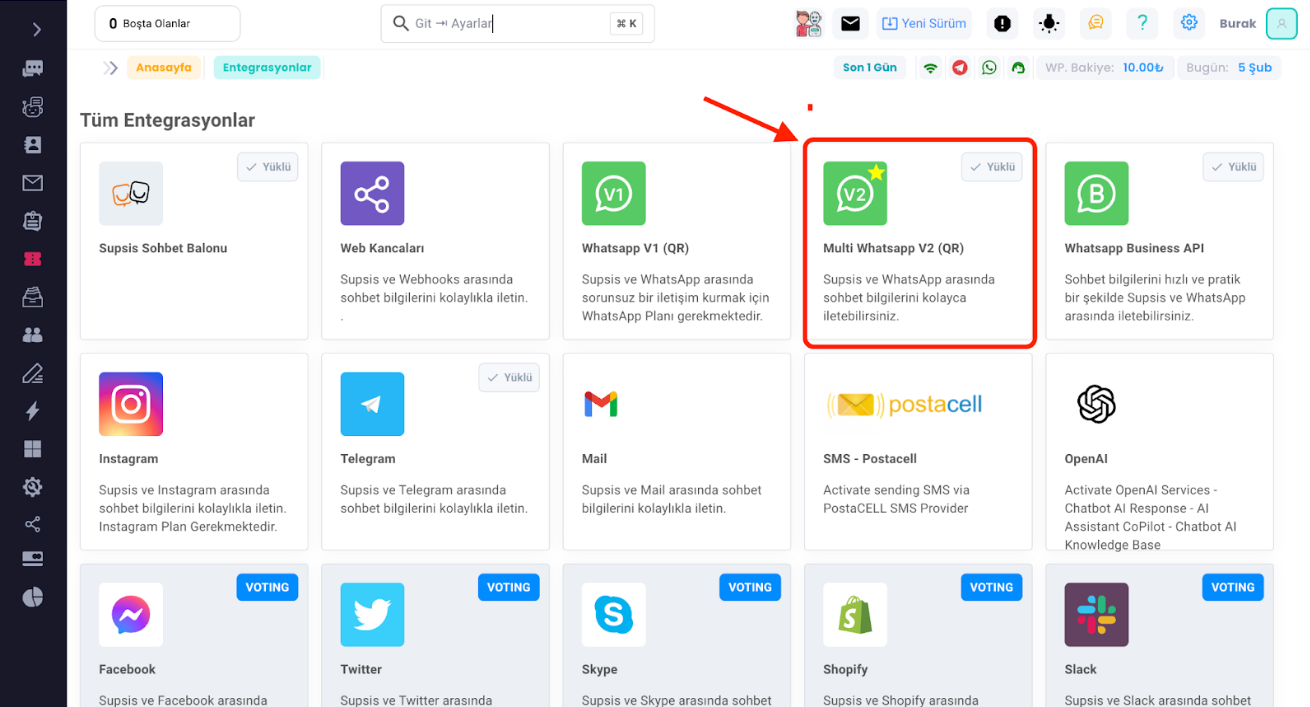Click the Web Kancaları webhook icon
This screenshot has height=707, width=1310.
[372, 194]
